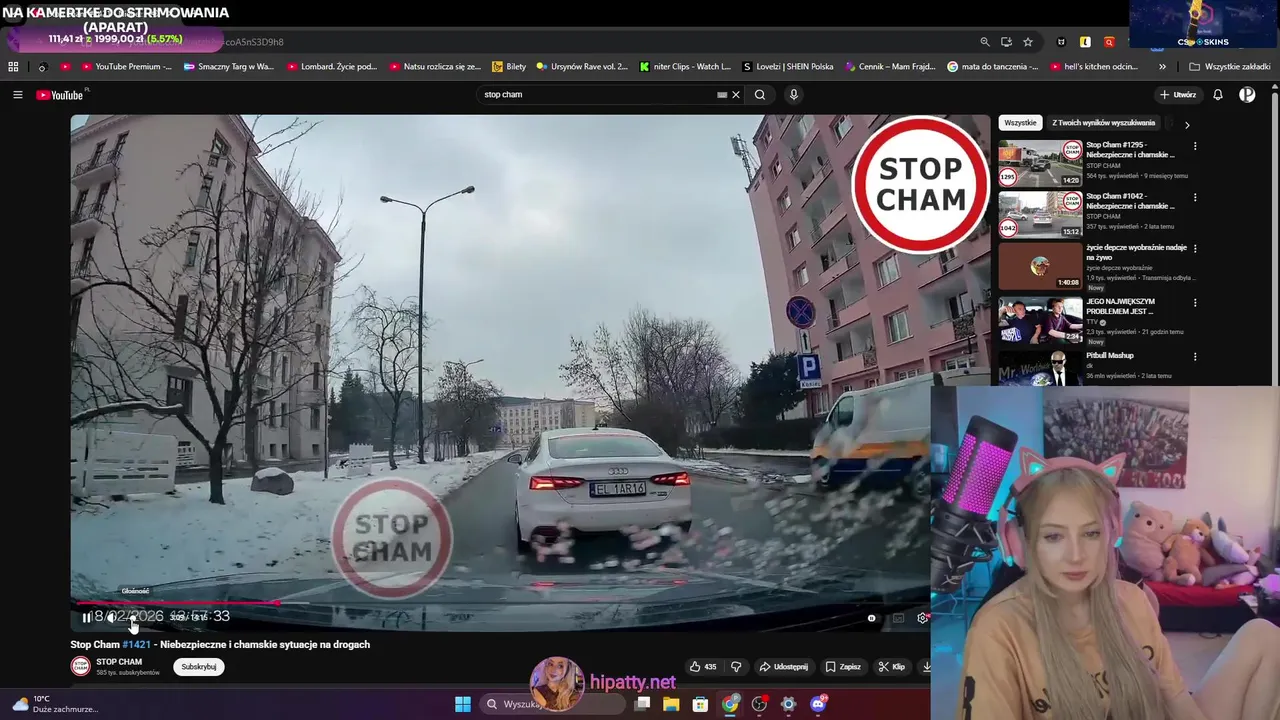The width and height of the screenshot is (1280, 720).
Task: Open options menu for Stop Cham #1295
Action: 1195,146
